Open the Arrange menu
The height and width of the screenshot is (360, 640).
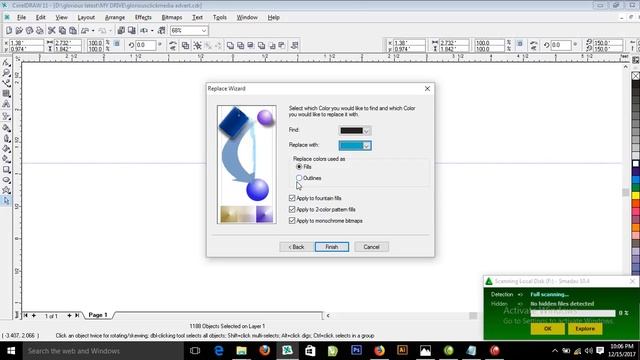pos(115,18)
